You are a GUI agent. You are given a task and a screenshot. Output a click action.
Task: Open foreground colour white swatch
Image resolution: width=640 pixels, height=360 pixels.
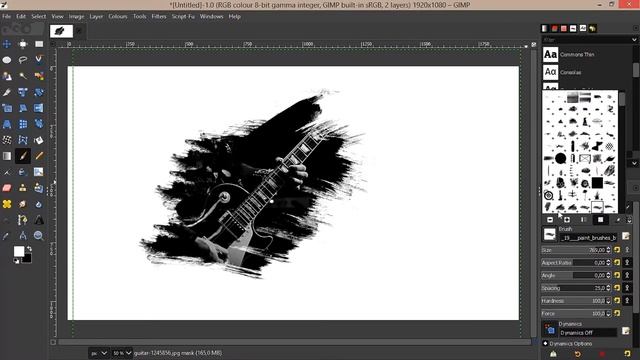click(19, 251)
